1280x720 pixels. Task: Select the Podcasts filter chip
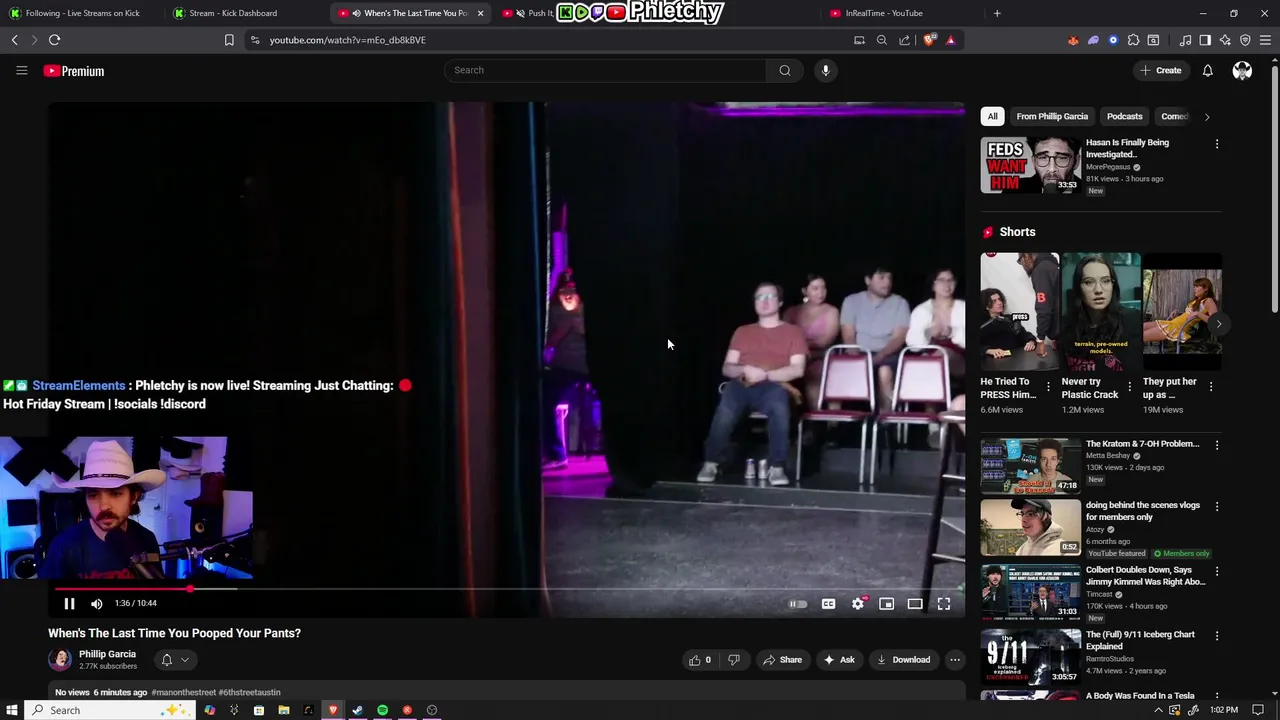pyautogui.click(x=1124, y=116)
